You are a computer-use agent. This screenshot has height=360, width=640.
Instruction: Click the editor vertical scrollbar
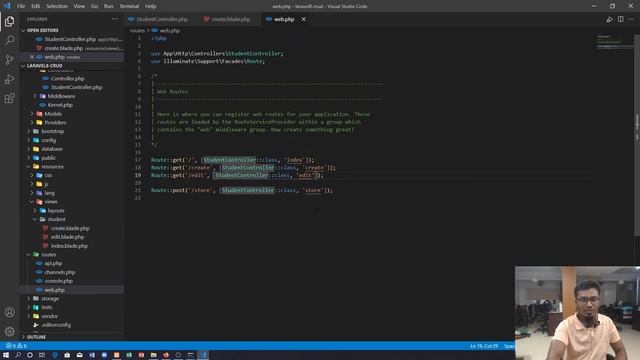point(637,135)
